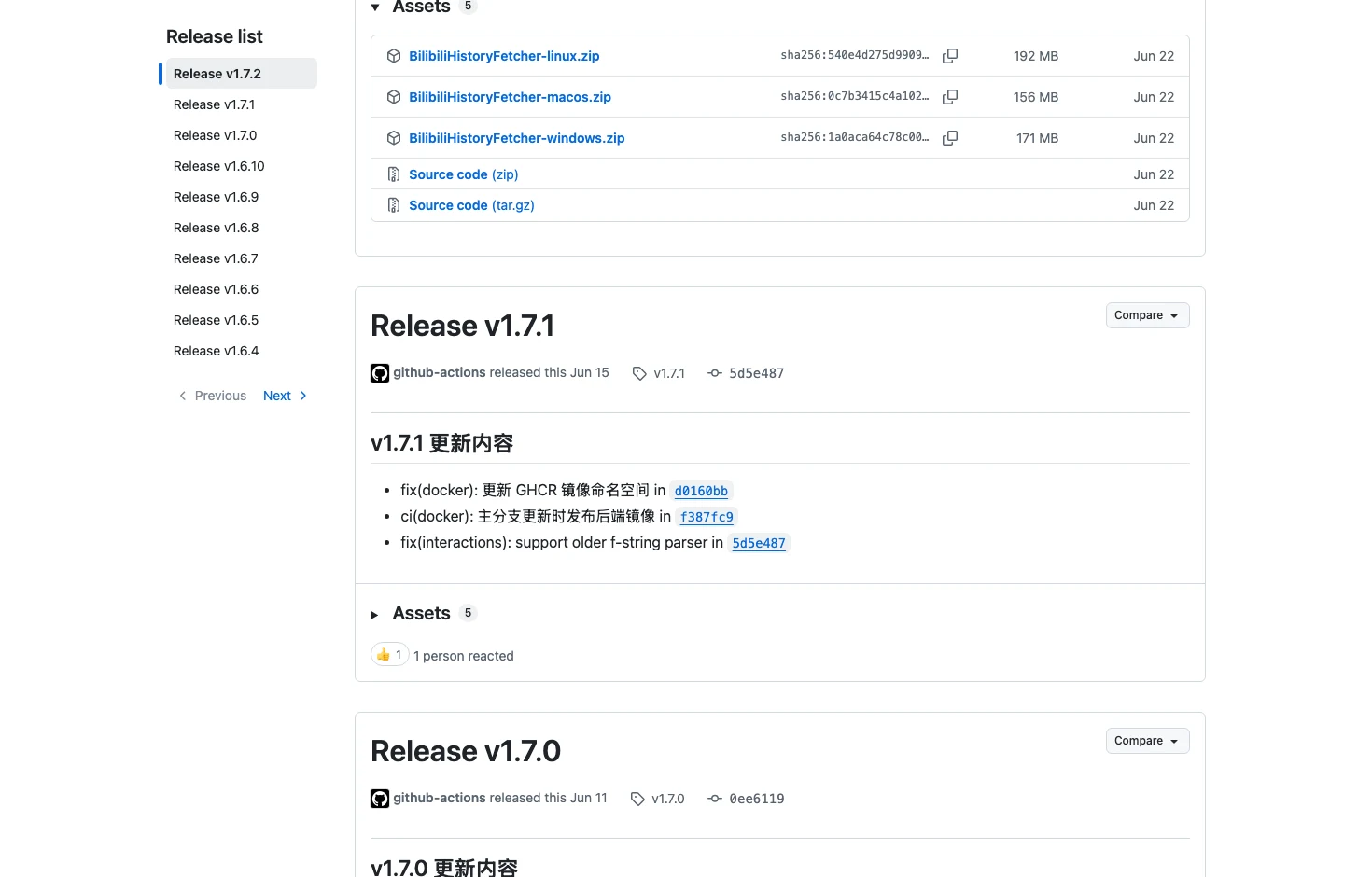Click the 192 MB file size

[x=1036, y=56]
